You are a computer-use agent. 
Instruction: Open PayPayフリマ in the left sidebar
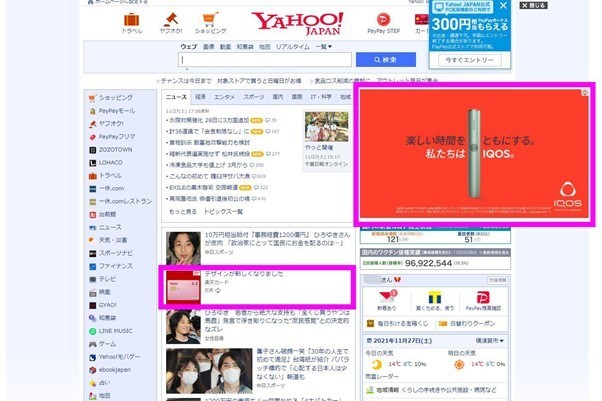click(x=112, y=137)
